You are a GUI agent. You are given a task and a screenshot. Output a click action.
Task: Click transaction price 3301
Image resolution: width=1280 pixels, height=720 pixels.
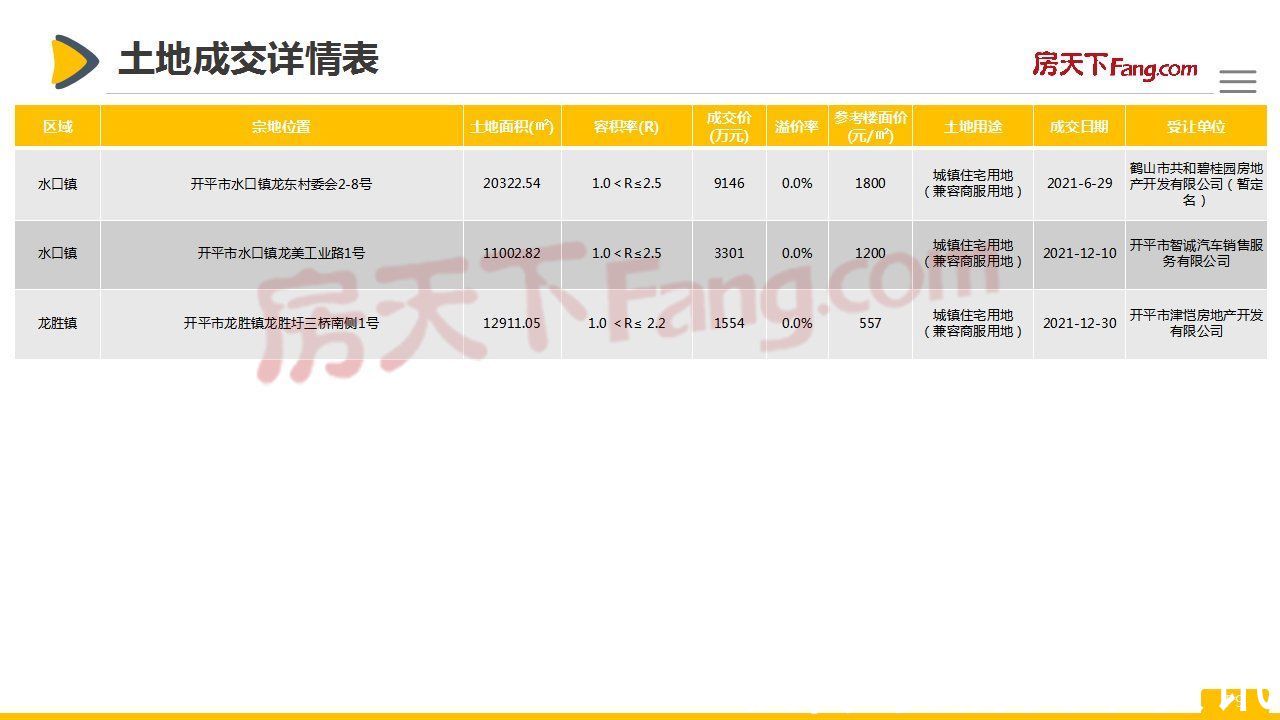729,253
